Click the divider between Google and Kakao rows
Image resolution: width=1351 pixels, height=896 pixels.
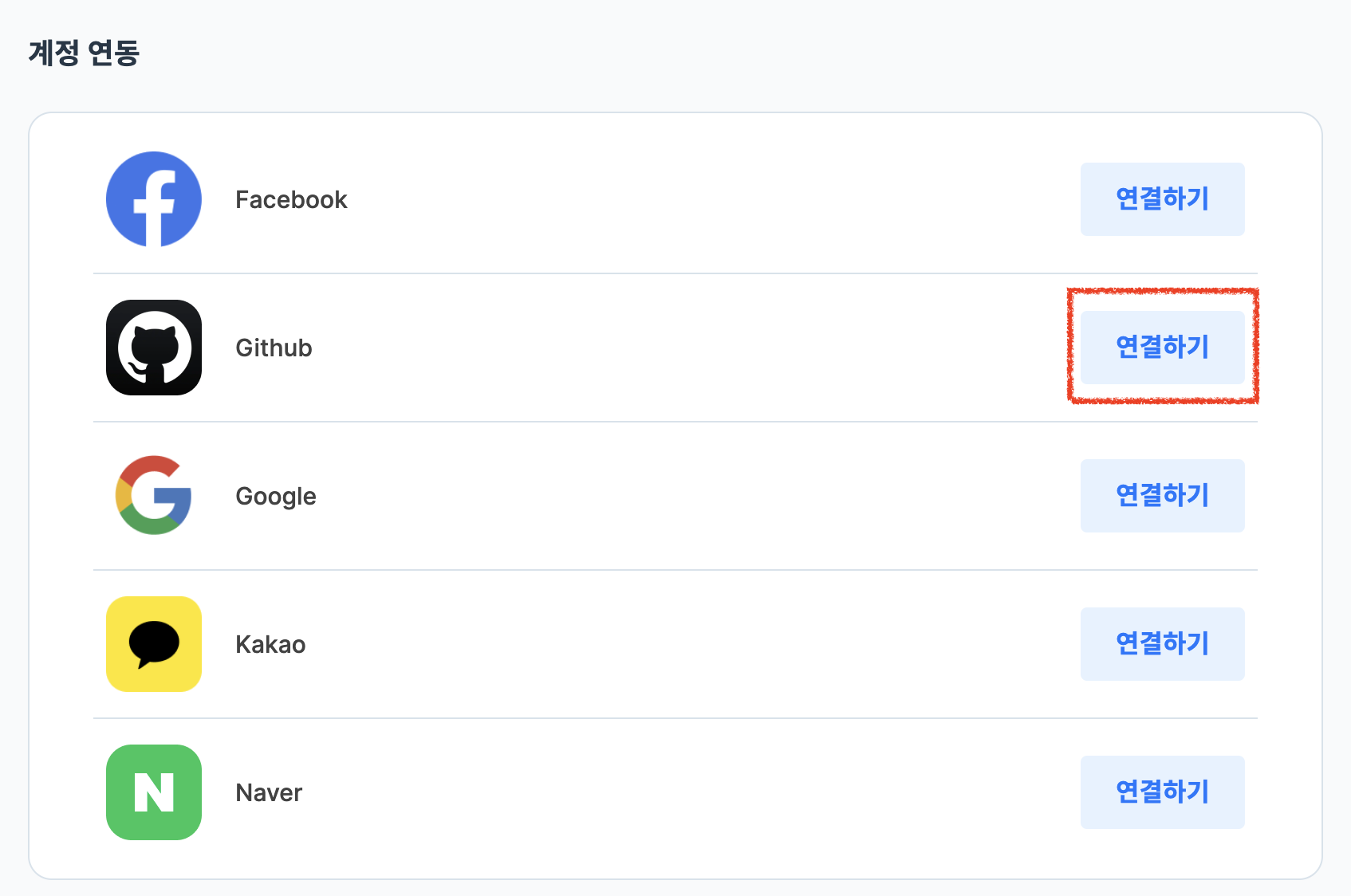pos(675,570)
